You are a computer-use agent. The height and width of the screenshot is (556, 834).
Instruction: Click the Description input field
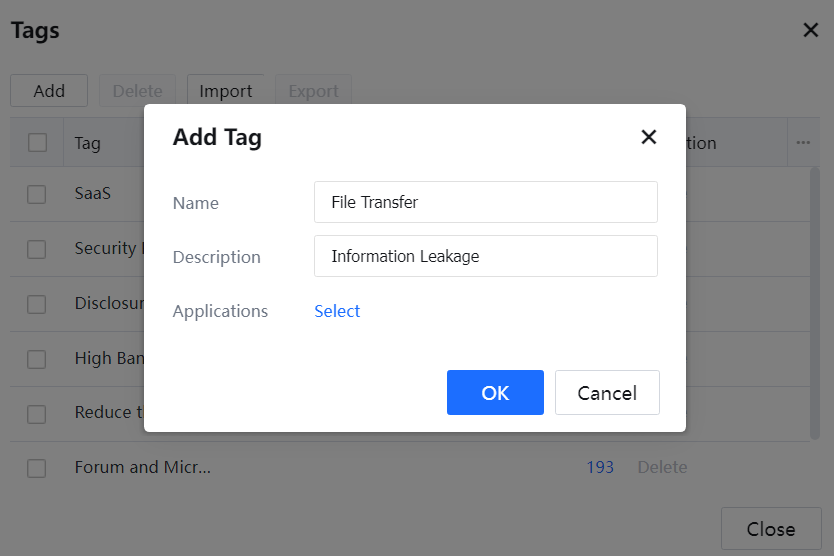click(485, 256)
